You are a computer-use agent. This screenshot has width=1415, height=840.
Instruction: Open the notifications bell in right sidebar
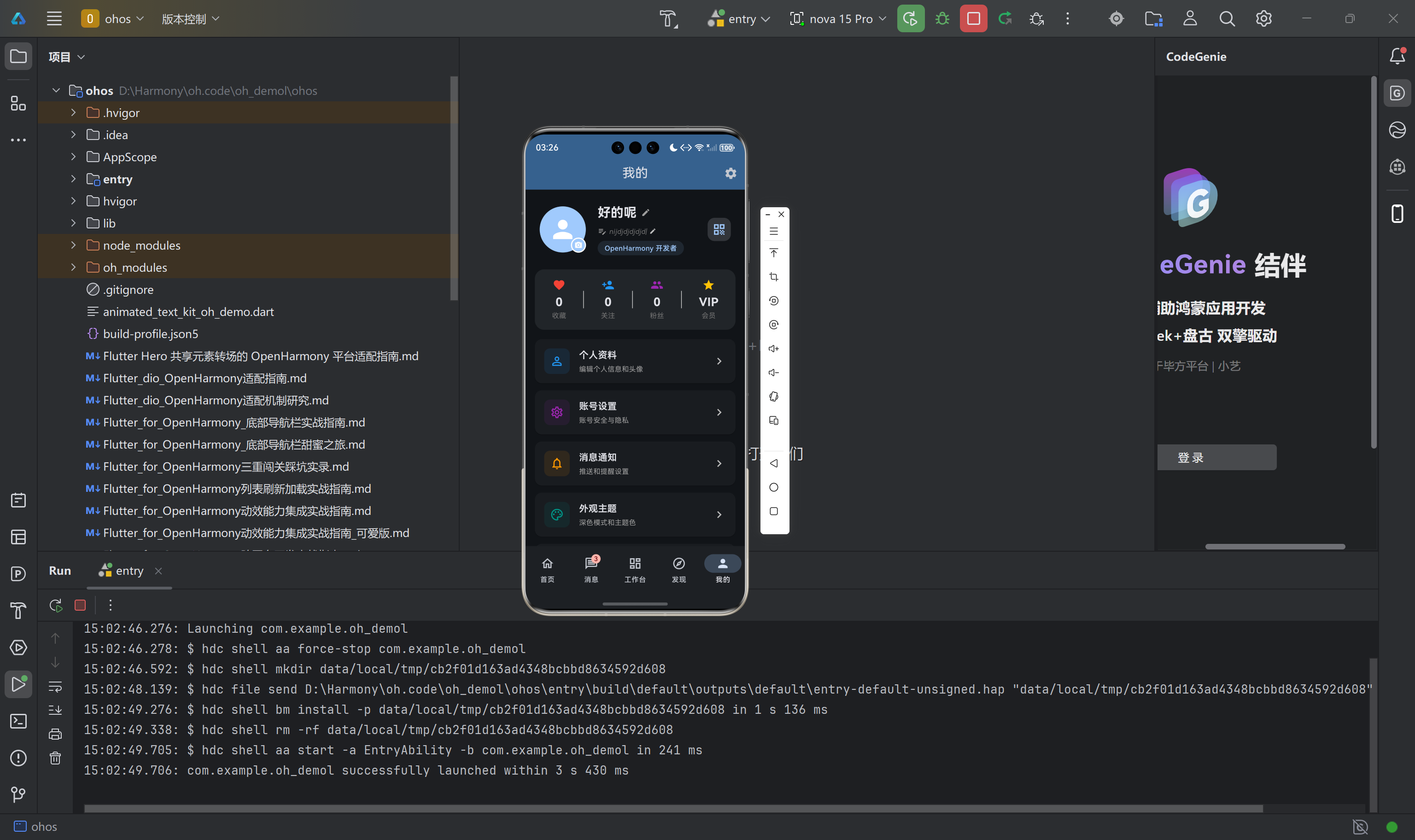tap(1397, 56)
